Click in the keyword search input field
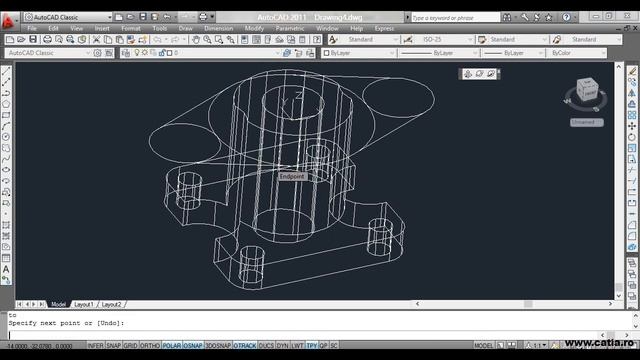The height and width of the screenshot is (360, 640). click(455, 18)
